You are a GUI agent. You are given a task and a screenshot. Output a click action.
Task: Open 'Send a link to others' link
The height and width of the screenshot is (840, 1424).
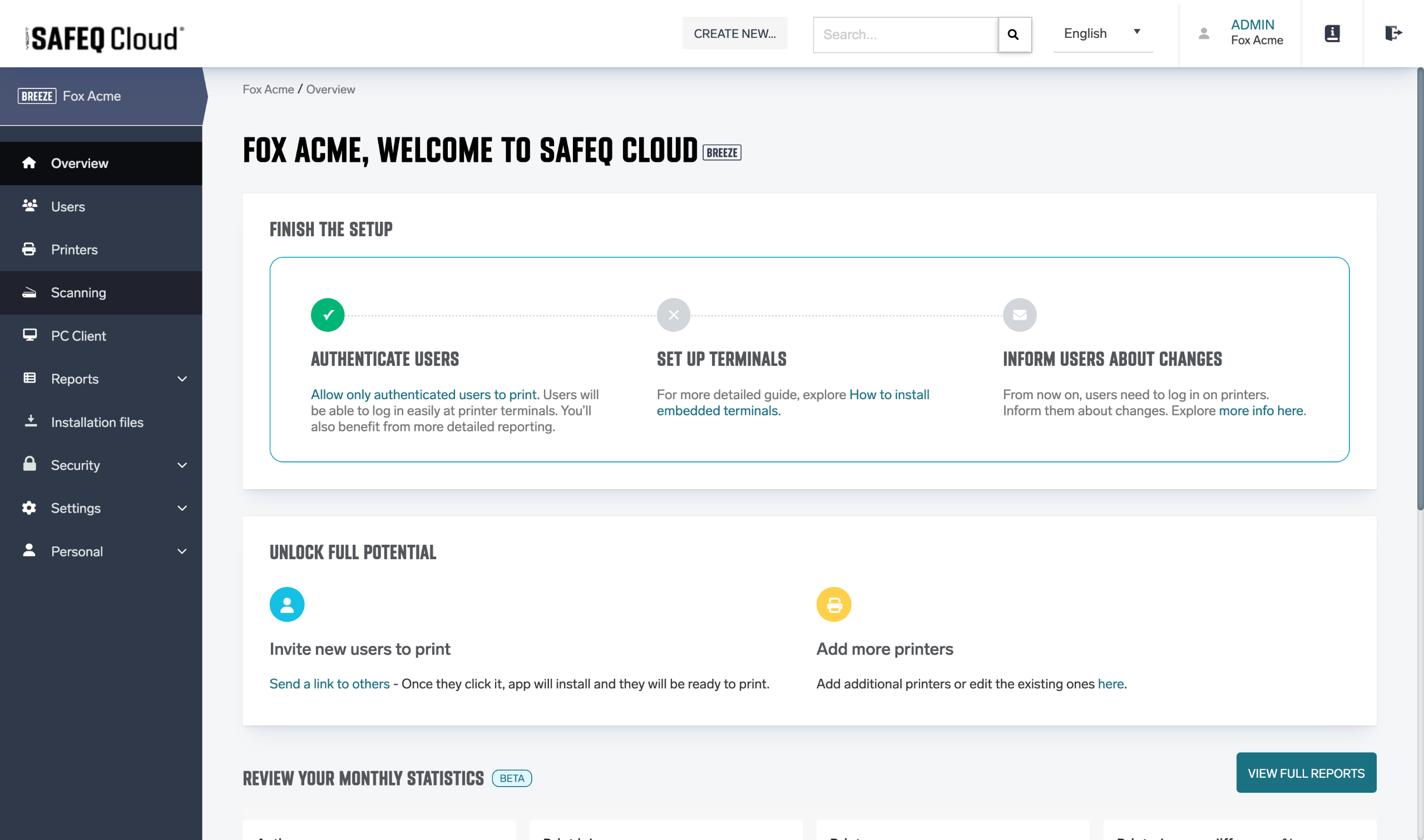pyautogui.click(x=329, y=684)
